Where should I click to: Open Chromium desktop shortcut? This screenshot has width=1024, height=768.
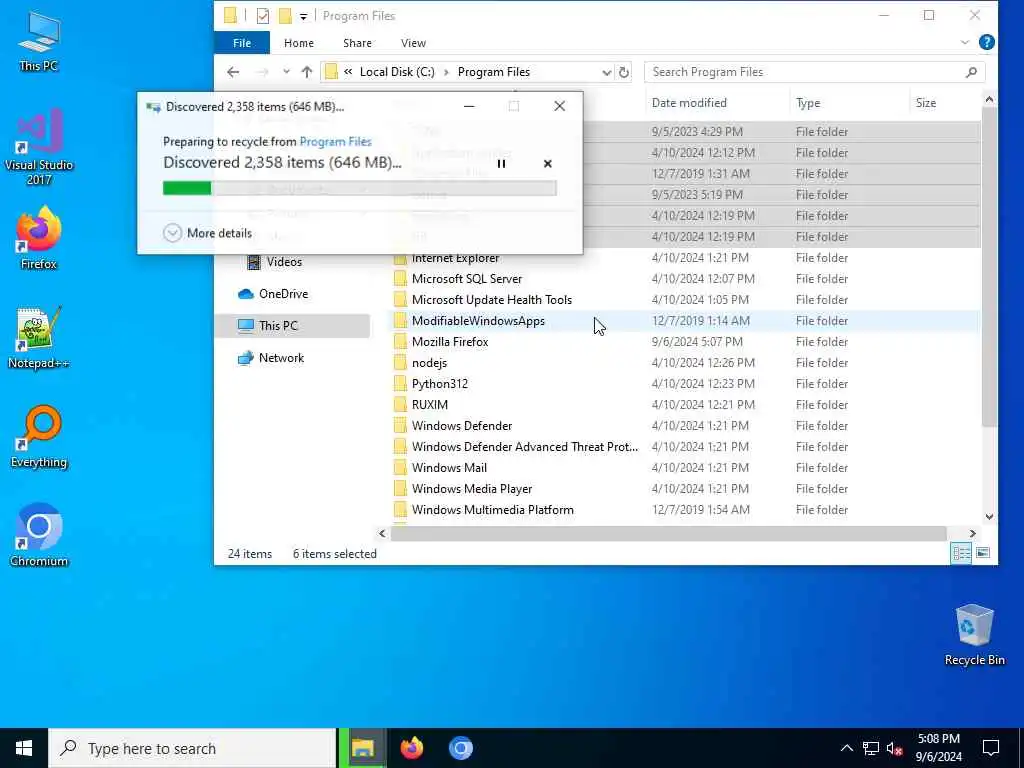[x=39, y=536]
